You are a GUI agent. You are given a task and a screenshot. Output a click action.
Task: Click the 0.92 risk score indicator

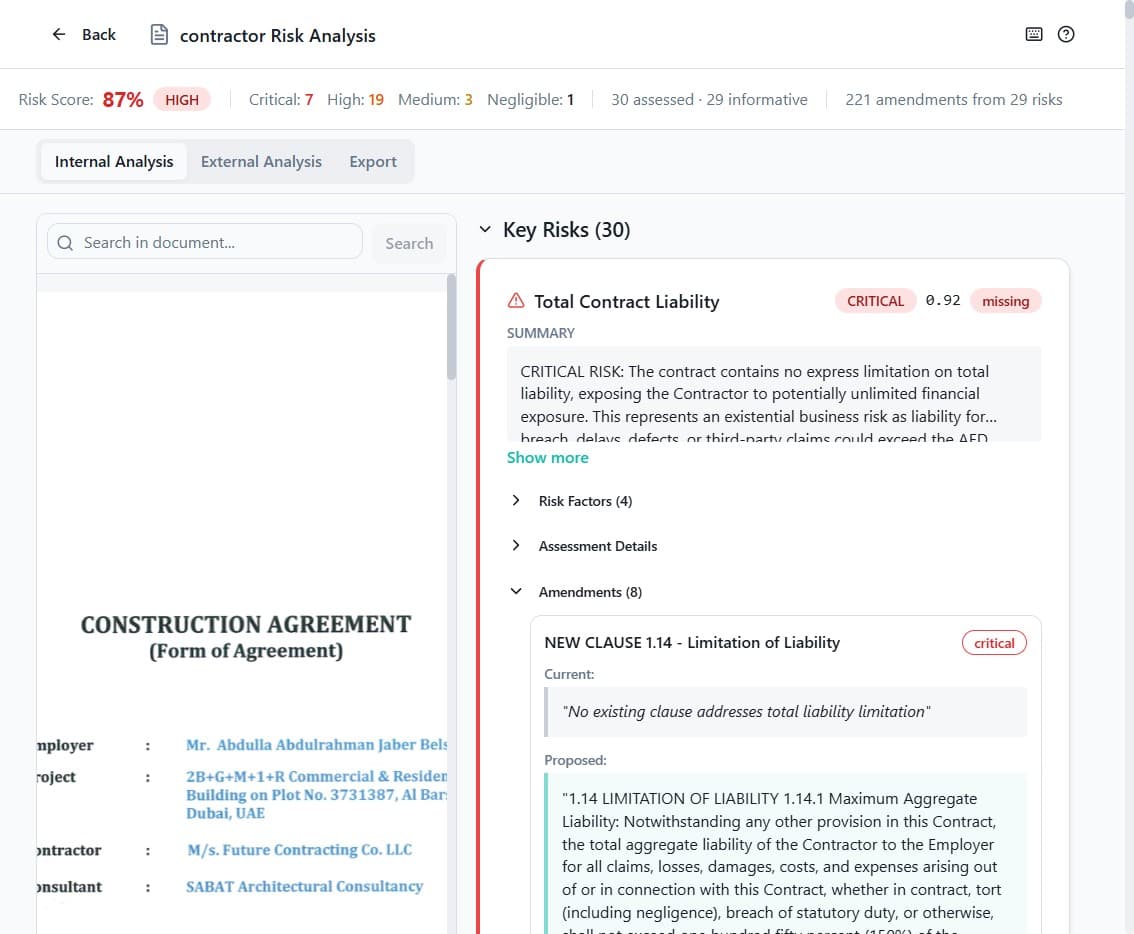pos(942,300)
